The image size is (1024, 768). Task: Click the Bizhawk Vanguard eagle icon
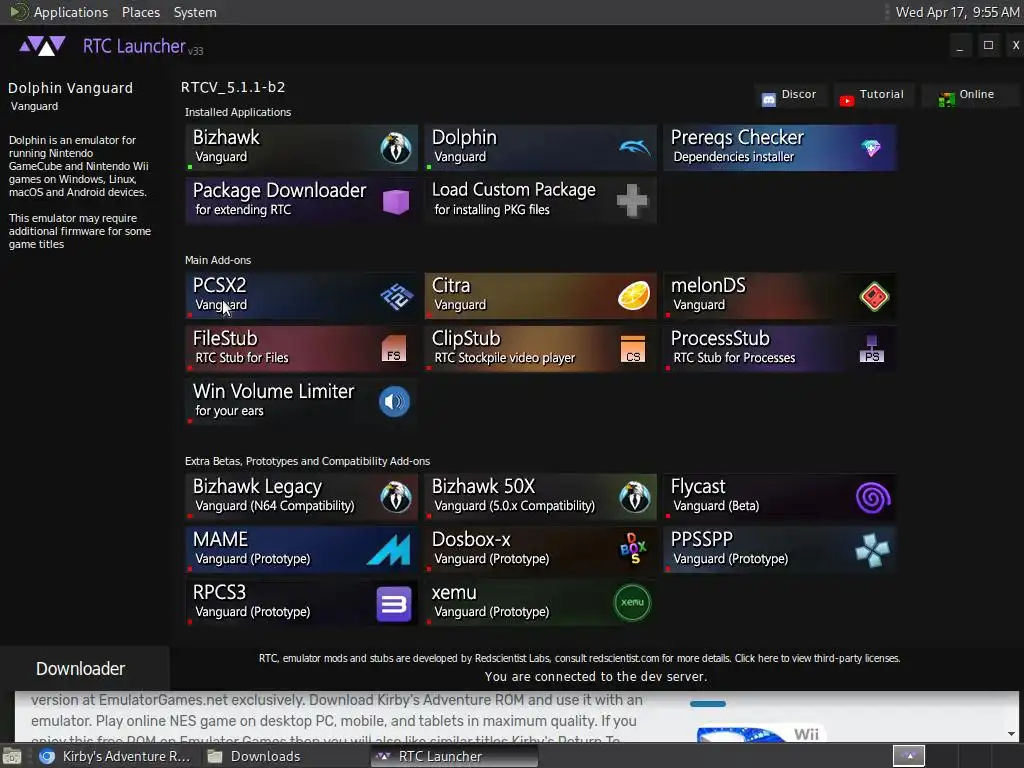(395, 148)
